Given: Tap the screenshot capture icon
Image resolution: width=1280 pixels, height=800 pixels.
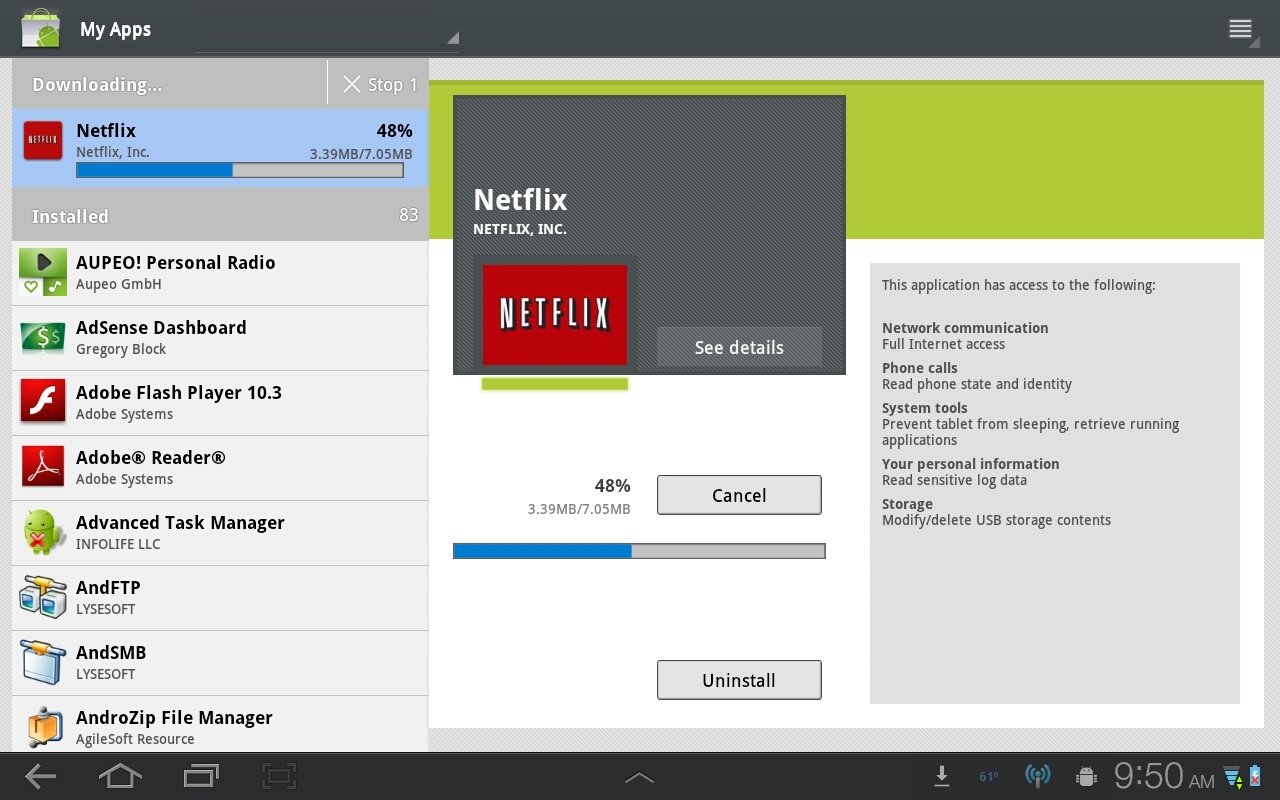Looking at the screenshot, I should pyautogui.click(x=280, y=776).
